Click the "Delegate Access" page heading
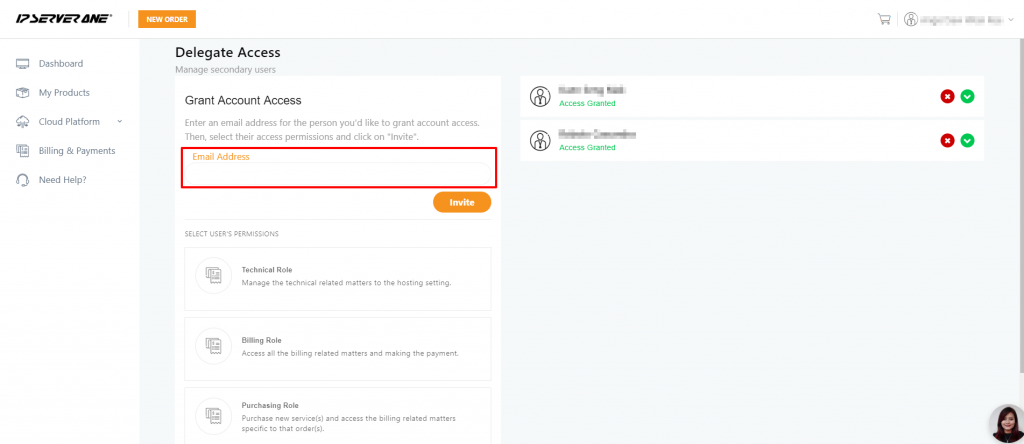Image resolution: width=1024 pixels, height=444 pixels. pyautogui.click(x=227, y=52)
